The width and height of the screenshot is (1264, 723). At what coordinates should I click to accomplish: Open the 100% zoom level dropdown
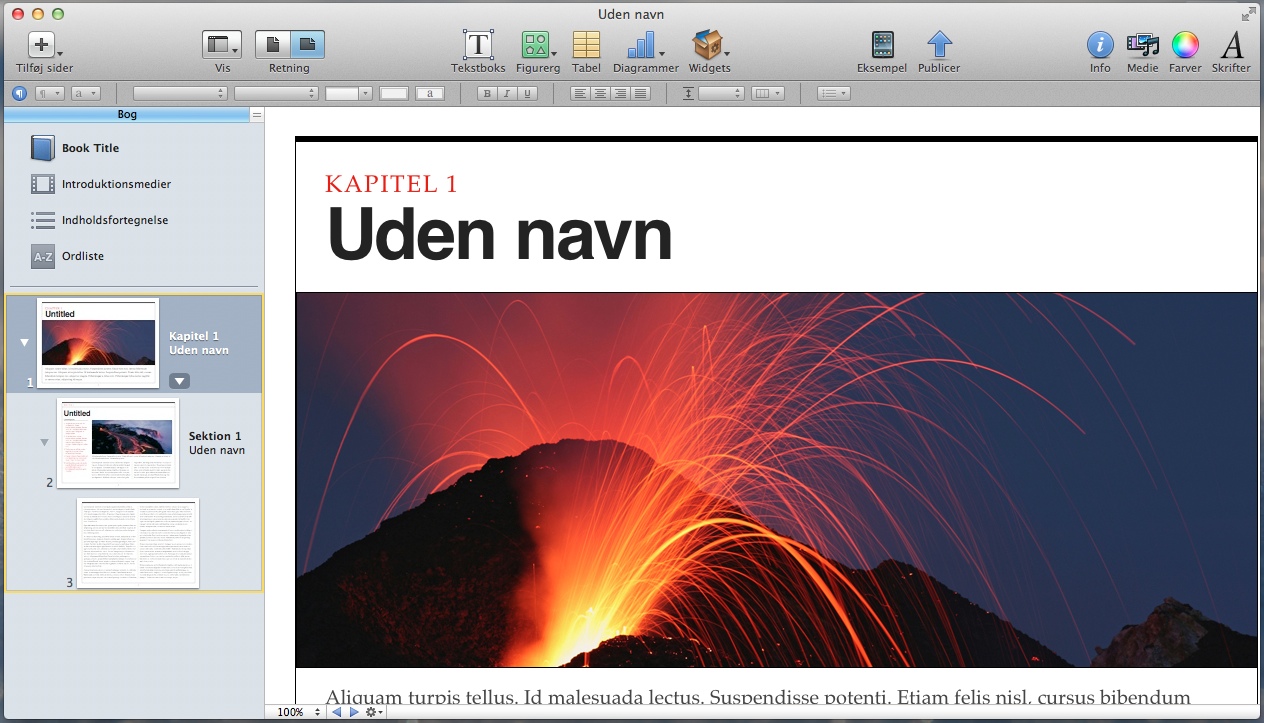298,712
